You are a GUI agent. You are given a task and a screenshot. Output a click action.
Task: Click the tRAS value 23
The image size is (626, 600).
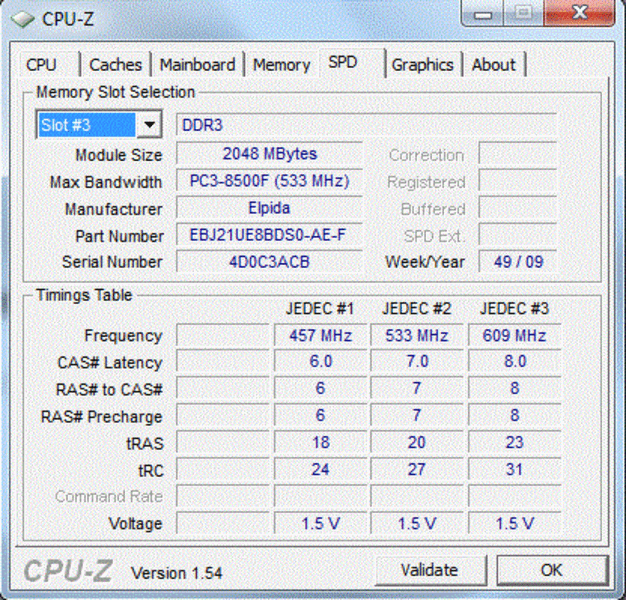(x=514, y=442)
